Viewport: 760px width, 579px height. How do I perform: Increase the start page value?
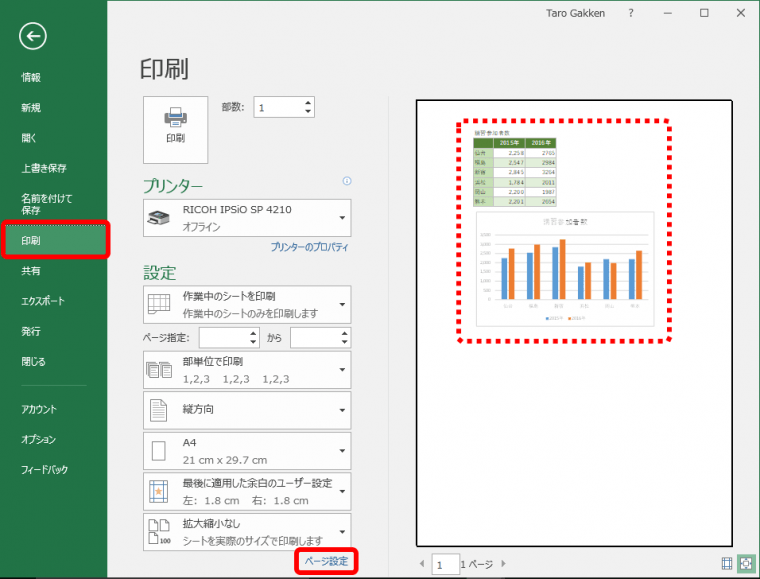(x=253, y=333)
